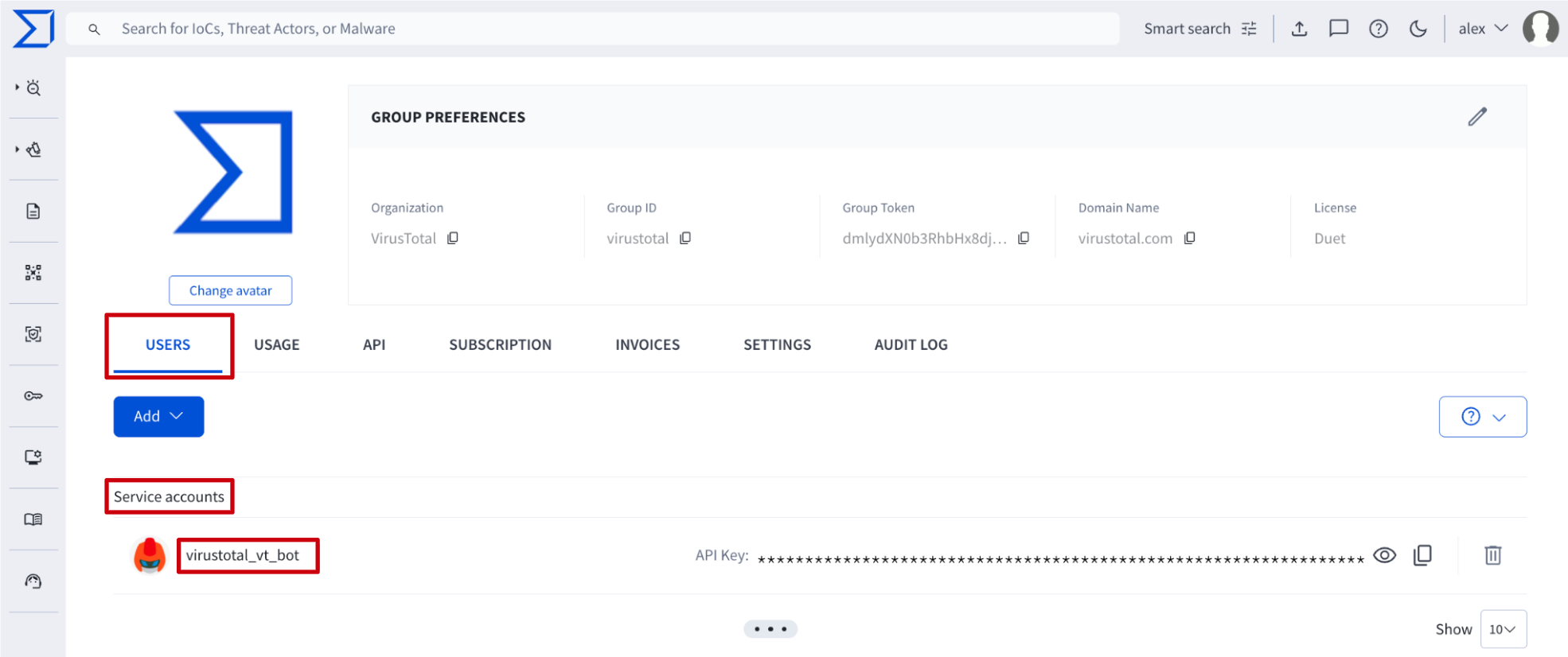Image resolution: width=1568 pixels, height=657 pixels.
Task: Expand the threat hunting sidebar arrow
Action: (18, 87)
